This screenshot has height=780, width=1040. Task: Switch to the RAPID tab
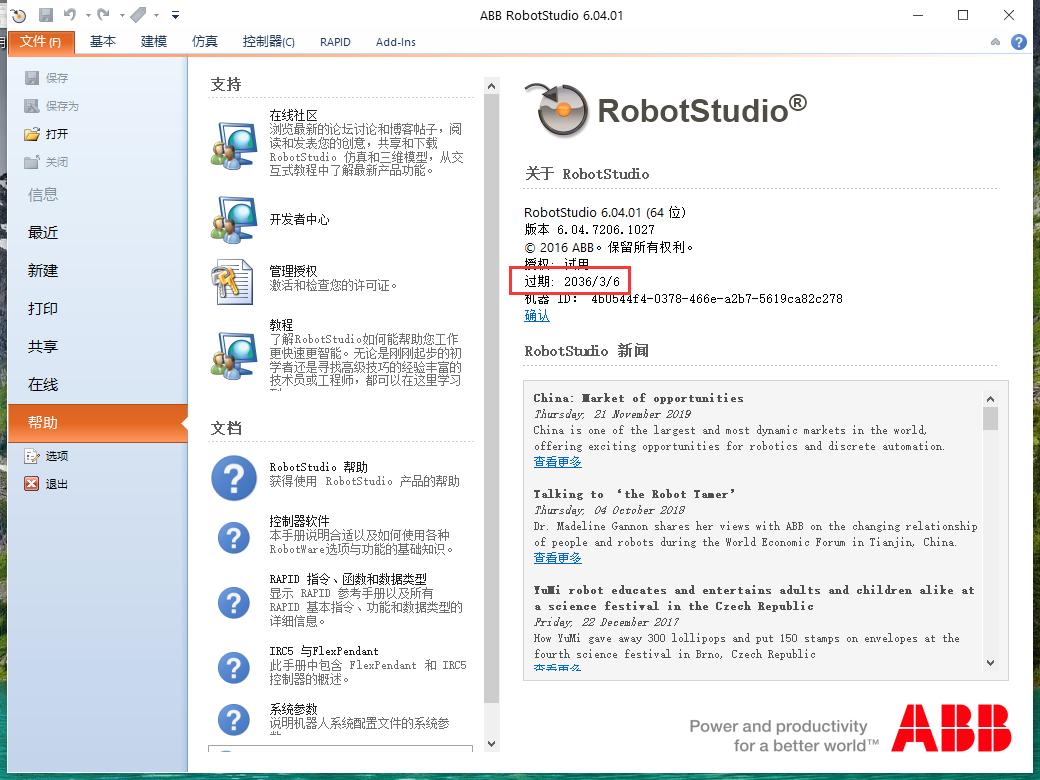point(335,42)
